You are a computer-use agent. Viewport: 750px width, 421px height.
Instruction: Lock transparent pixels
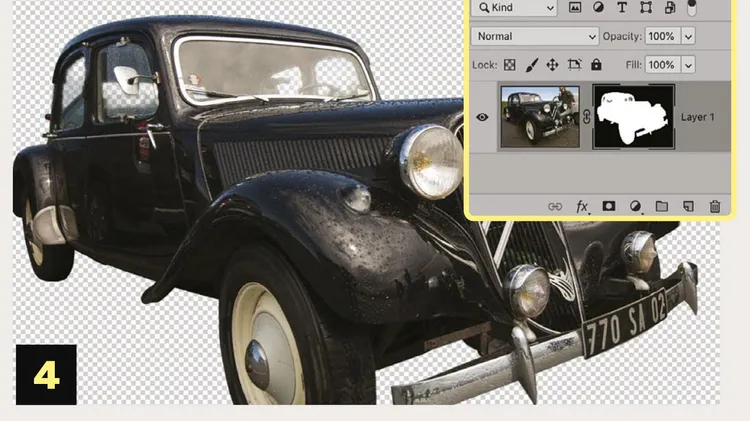point(509,65)
